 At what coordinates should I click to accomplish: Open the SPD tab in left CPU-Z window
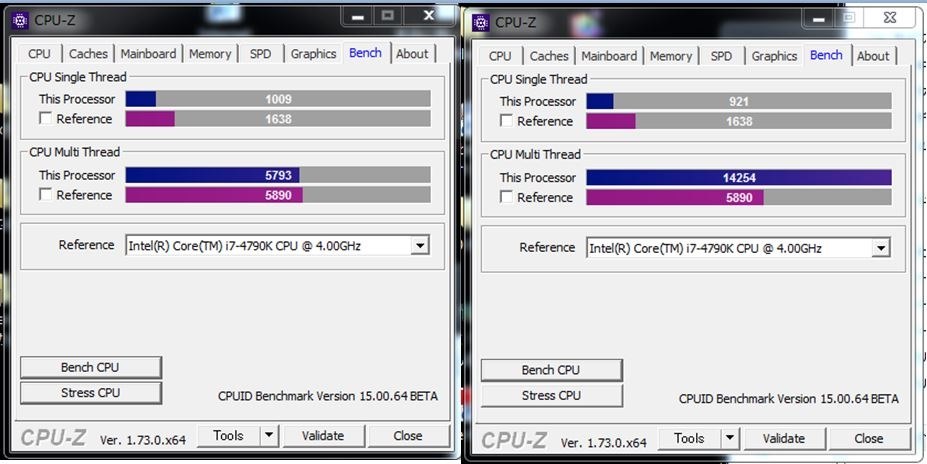click(x=260, y=54)
